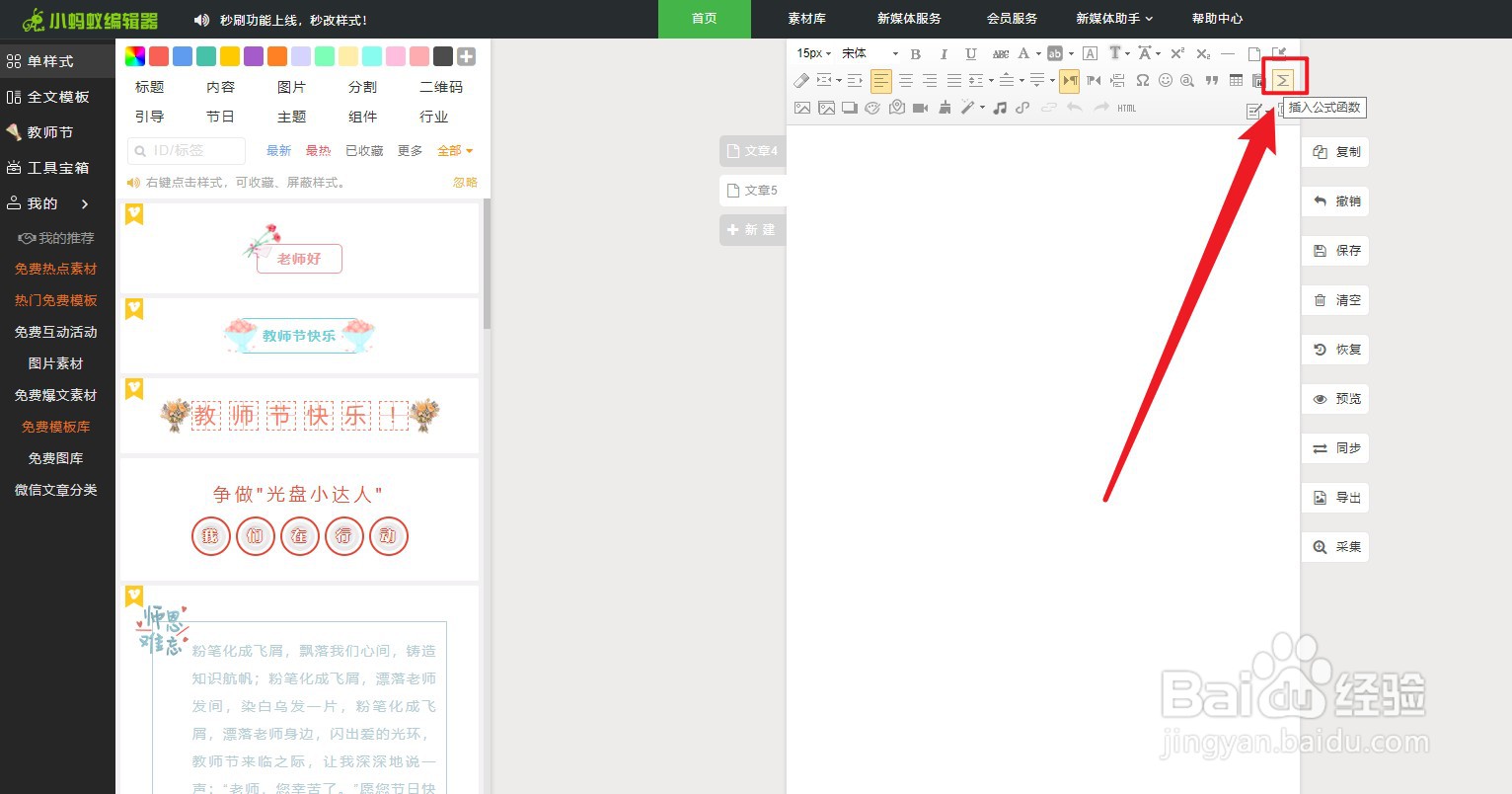Open the emoji picker icon

coord(1166,80)
